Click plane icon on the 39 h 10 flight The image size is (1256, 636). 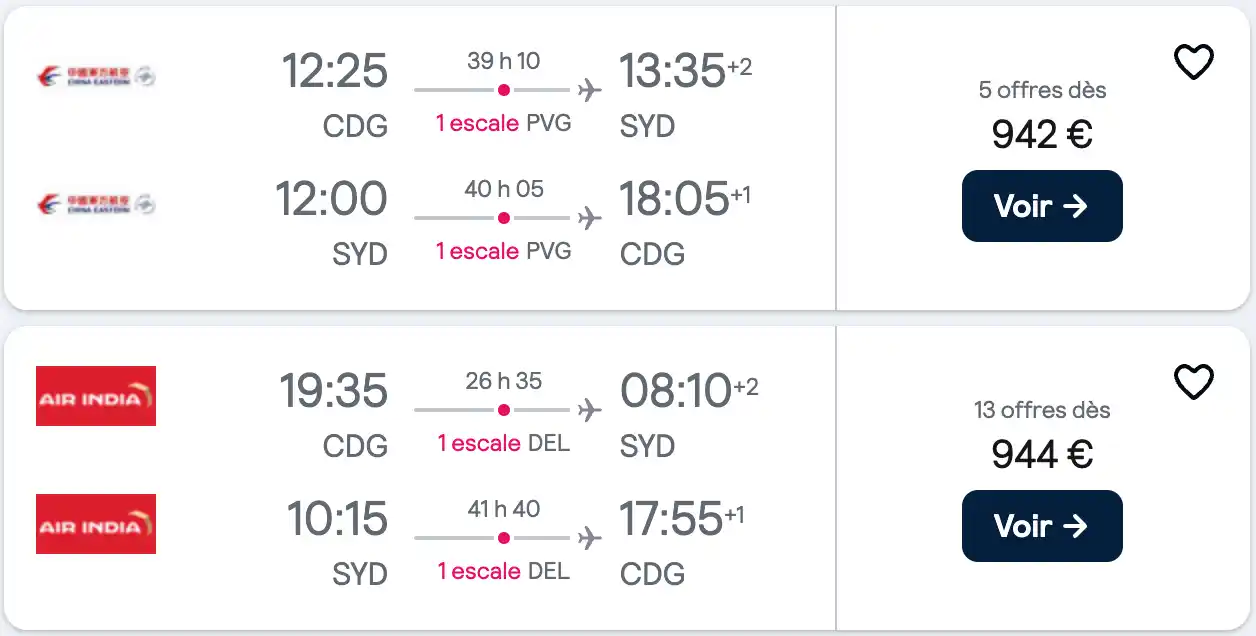[x=590, y=90]
